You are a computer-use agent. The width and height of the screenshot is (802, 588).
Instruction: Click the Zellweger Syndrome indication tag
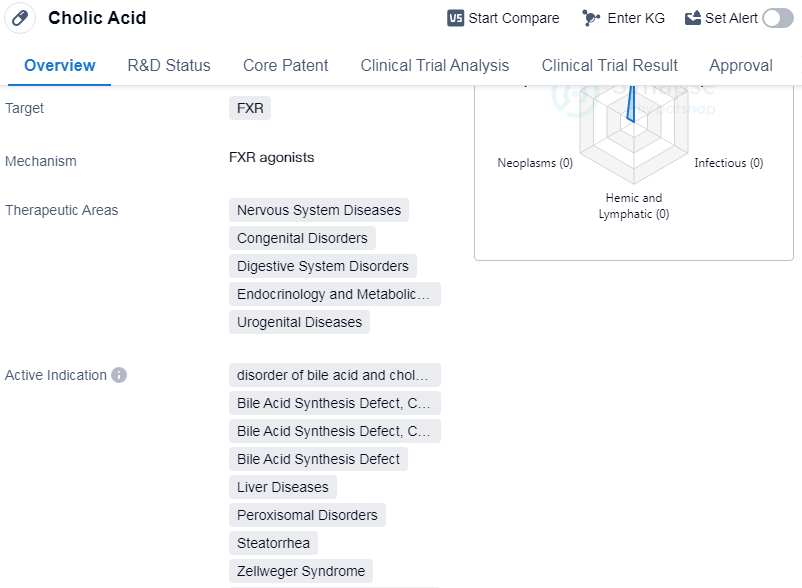[300, 571]
